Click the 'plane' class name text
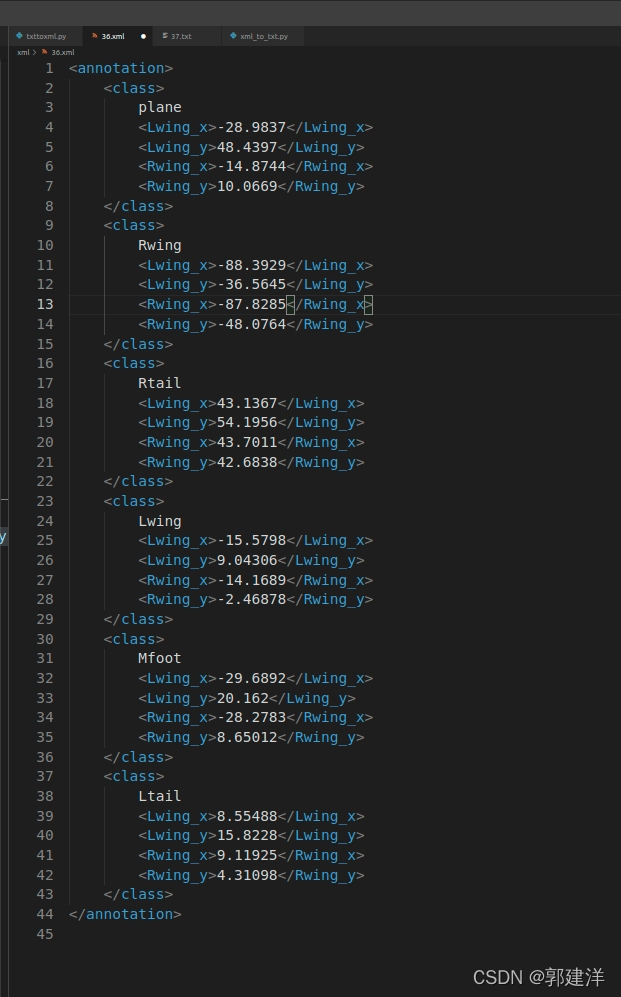The height and width of the screenshot is (997, 621). [160, 107]
